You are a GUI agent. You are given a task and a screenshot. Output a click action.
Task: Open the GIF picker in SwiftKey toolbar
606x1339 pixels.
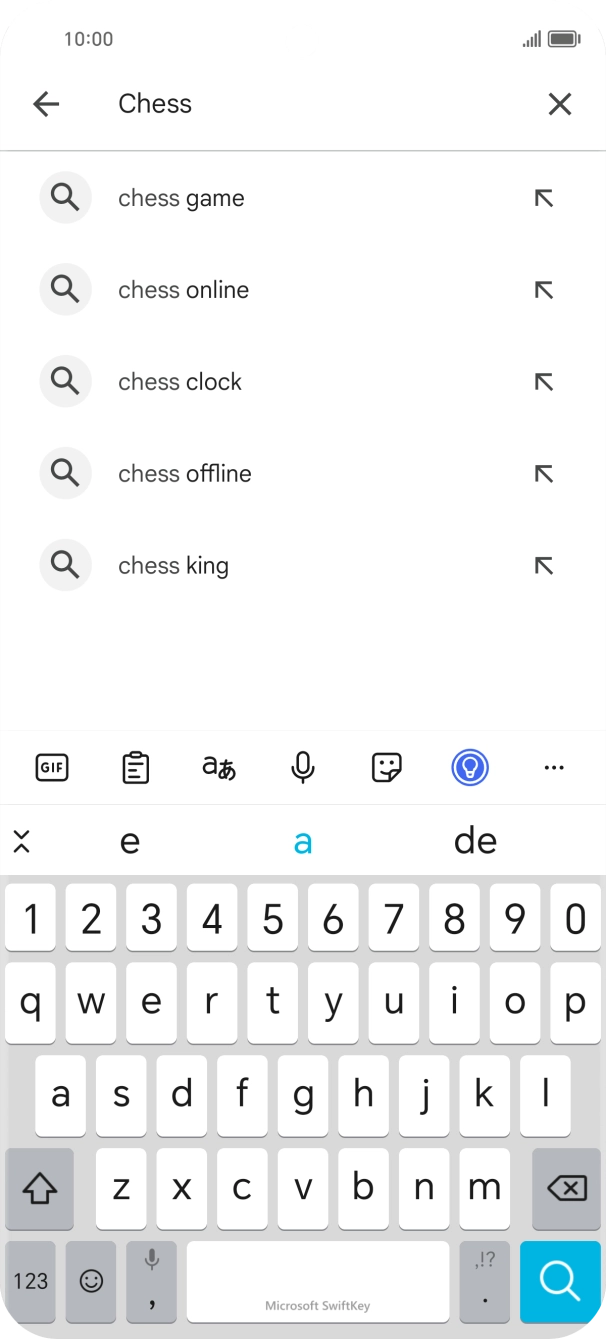(x=51, y=767)
